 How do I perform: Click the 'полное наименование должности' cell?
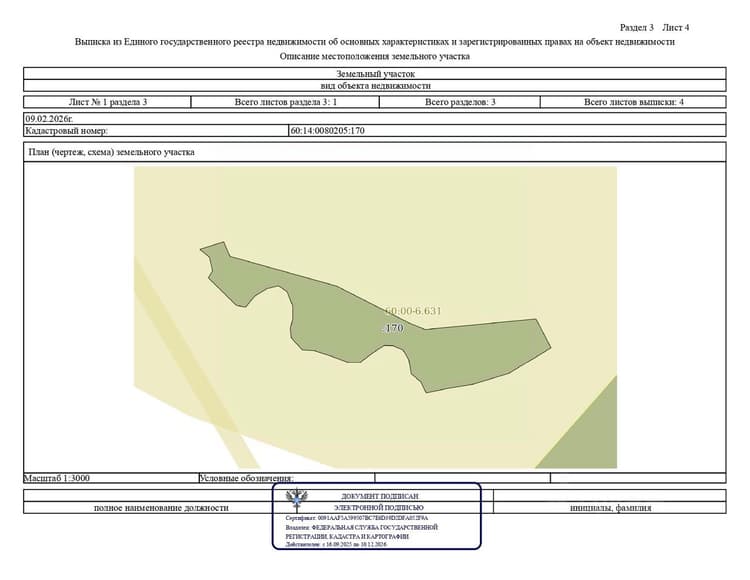pyautogui.click(x=161, y=508)
